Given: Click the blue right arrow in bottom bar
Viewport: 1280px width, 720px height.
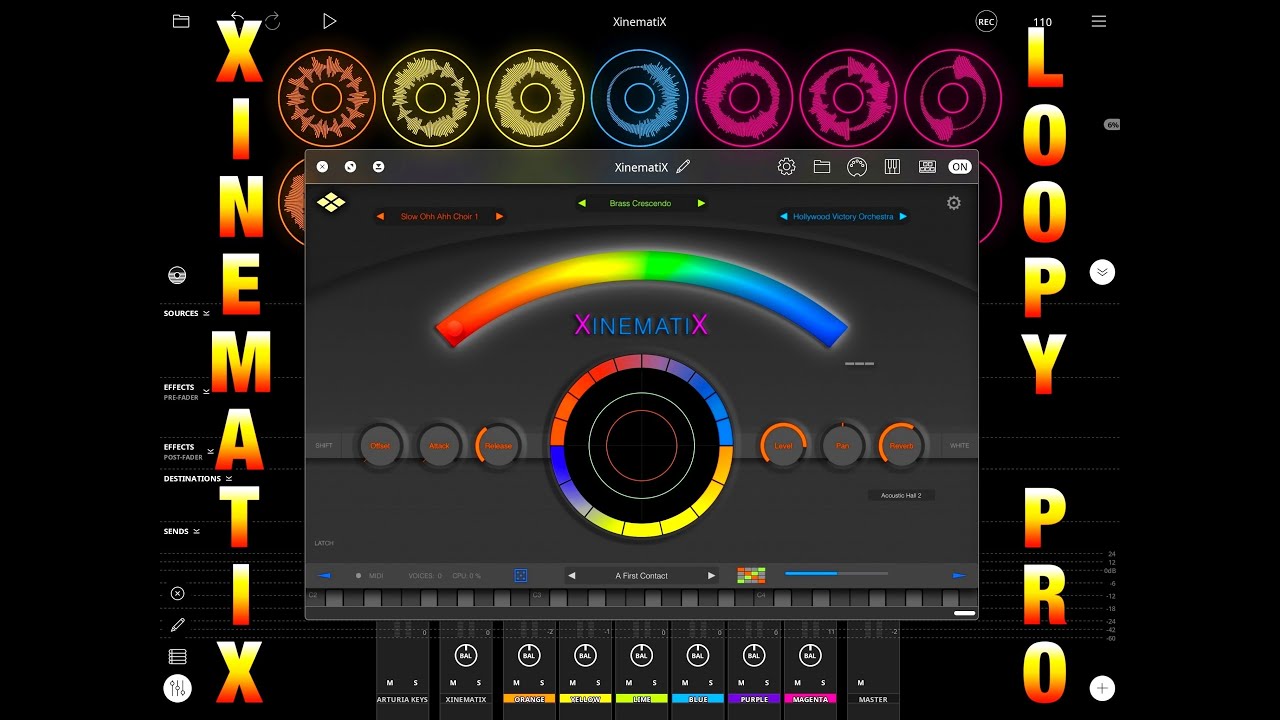Looking at the screenshot, I should [x=959, y=575].
